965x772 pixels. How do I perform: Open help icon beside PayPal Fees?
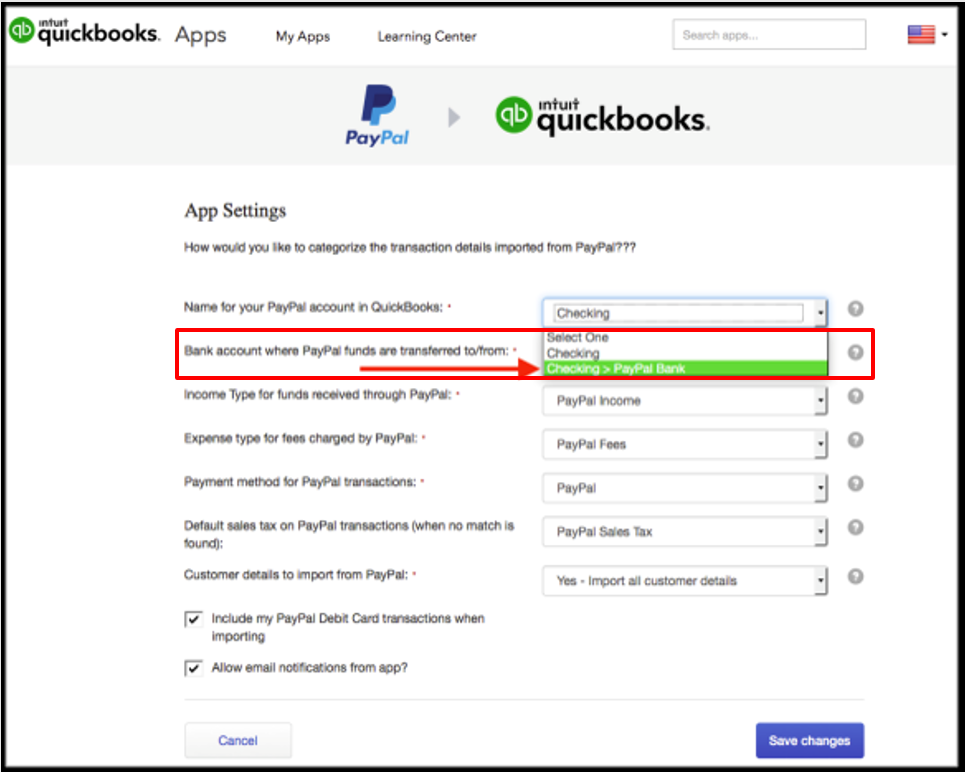[x=855, y=440]
